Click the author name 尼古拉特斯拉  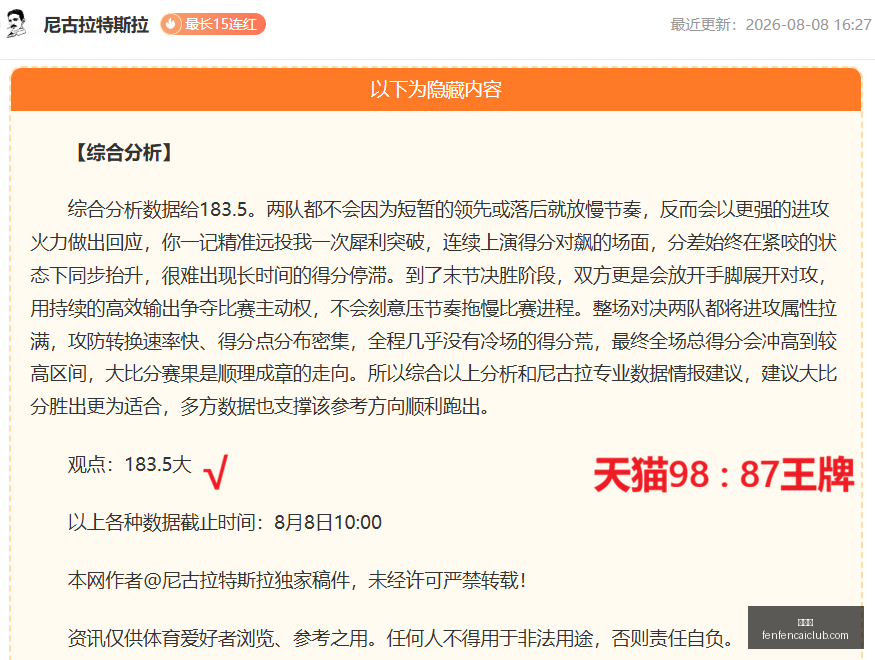pyautogui.click(x=96, y=25)
